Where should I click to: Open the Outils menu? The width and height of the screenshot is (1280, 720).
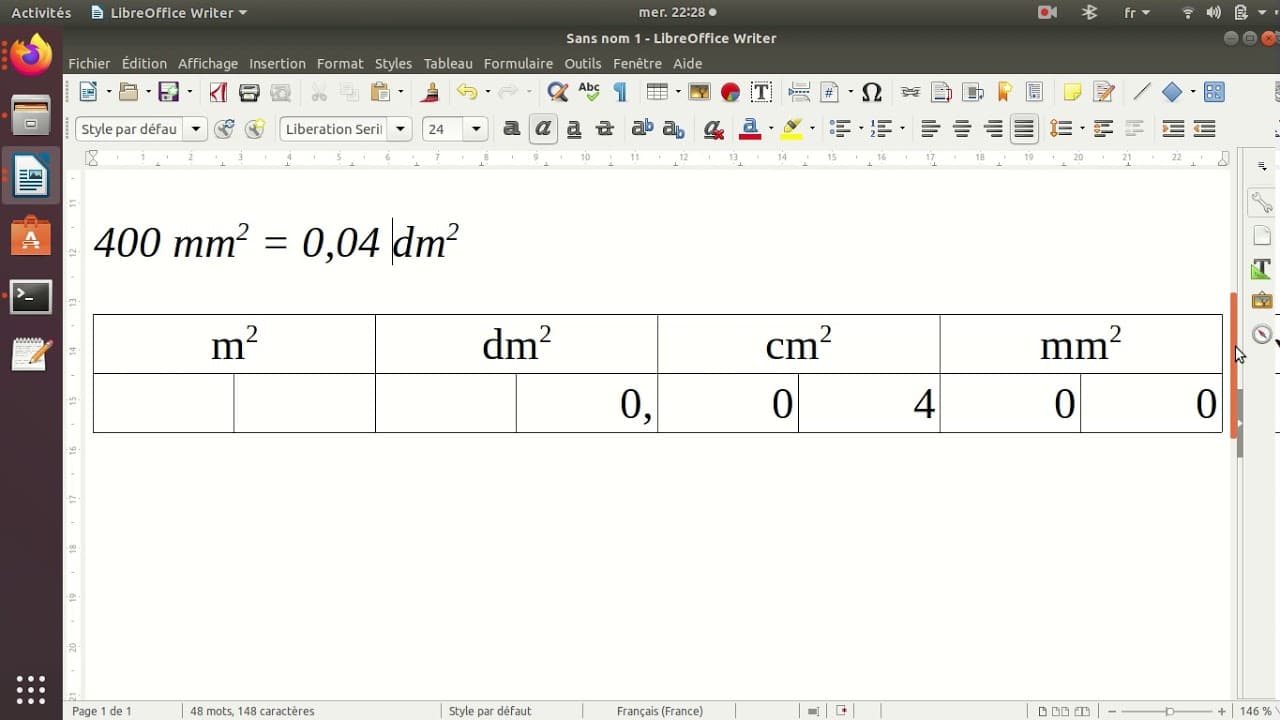pos(583,63)
